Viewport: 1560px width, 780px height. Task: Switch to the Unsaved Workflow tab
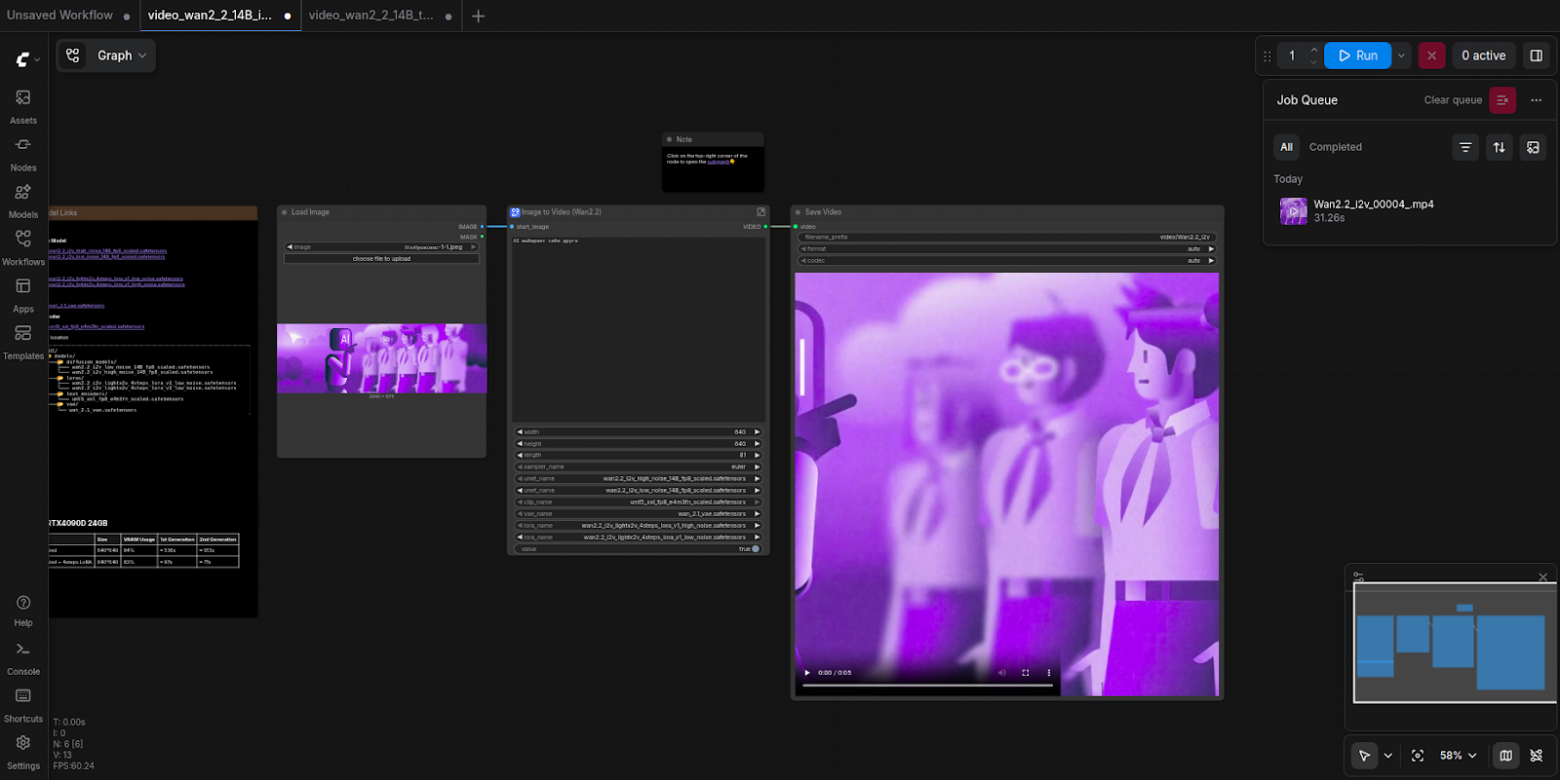(60, 16)
